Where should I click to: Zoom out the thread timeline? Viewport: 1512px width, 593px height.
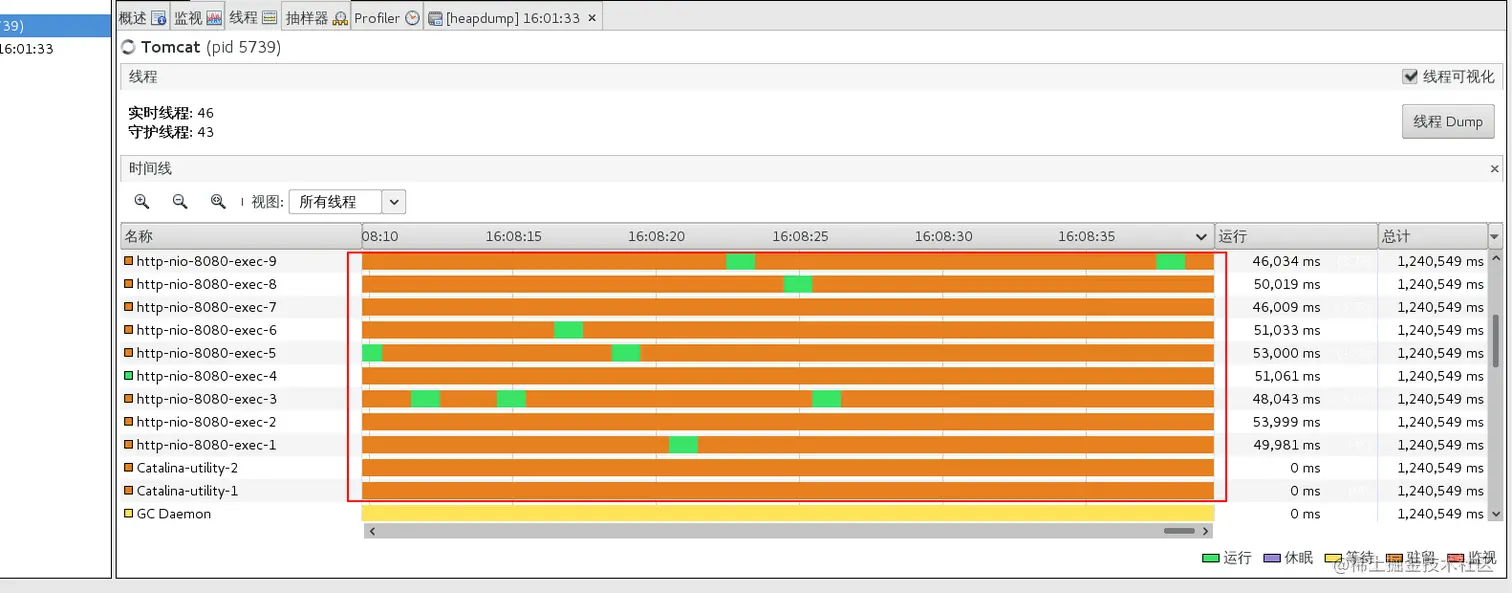[x=180, y=202]
